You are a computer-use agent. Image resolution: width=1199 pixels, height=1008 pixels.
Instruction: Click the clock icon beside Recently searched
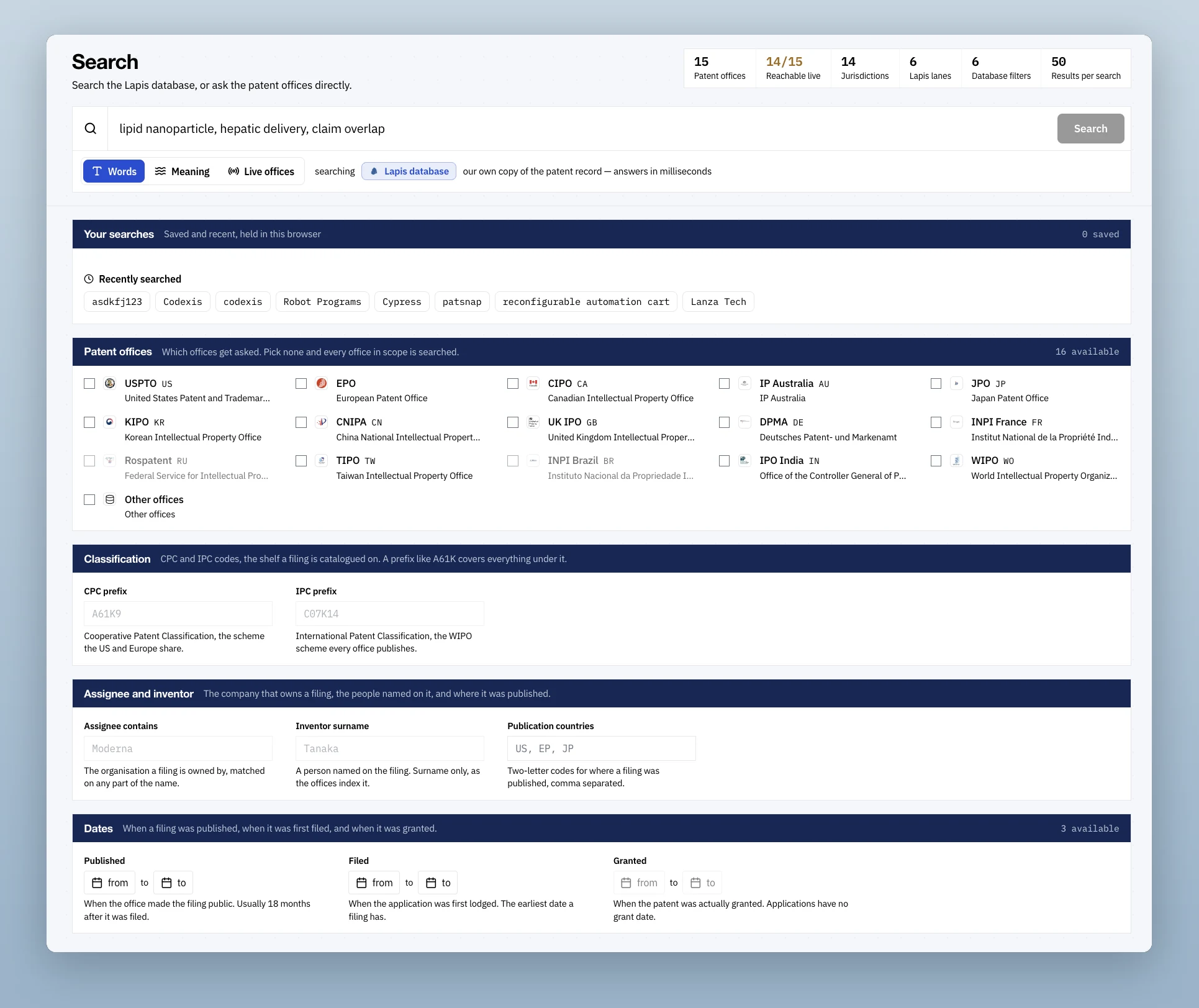pyautogui.click(x=89, y=279)
